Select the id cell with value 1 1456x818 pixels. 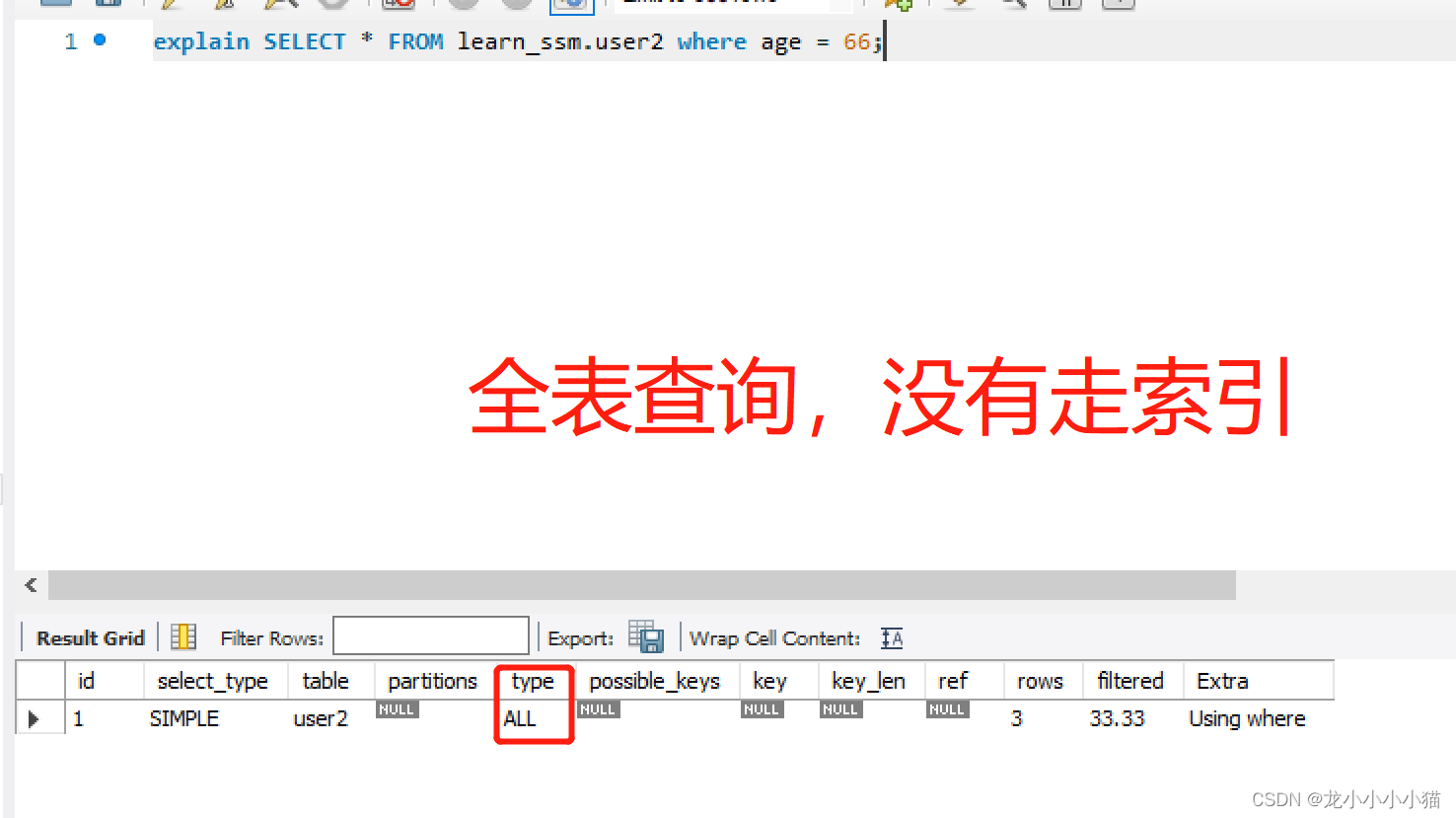click(105, 718)
